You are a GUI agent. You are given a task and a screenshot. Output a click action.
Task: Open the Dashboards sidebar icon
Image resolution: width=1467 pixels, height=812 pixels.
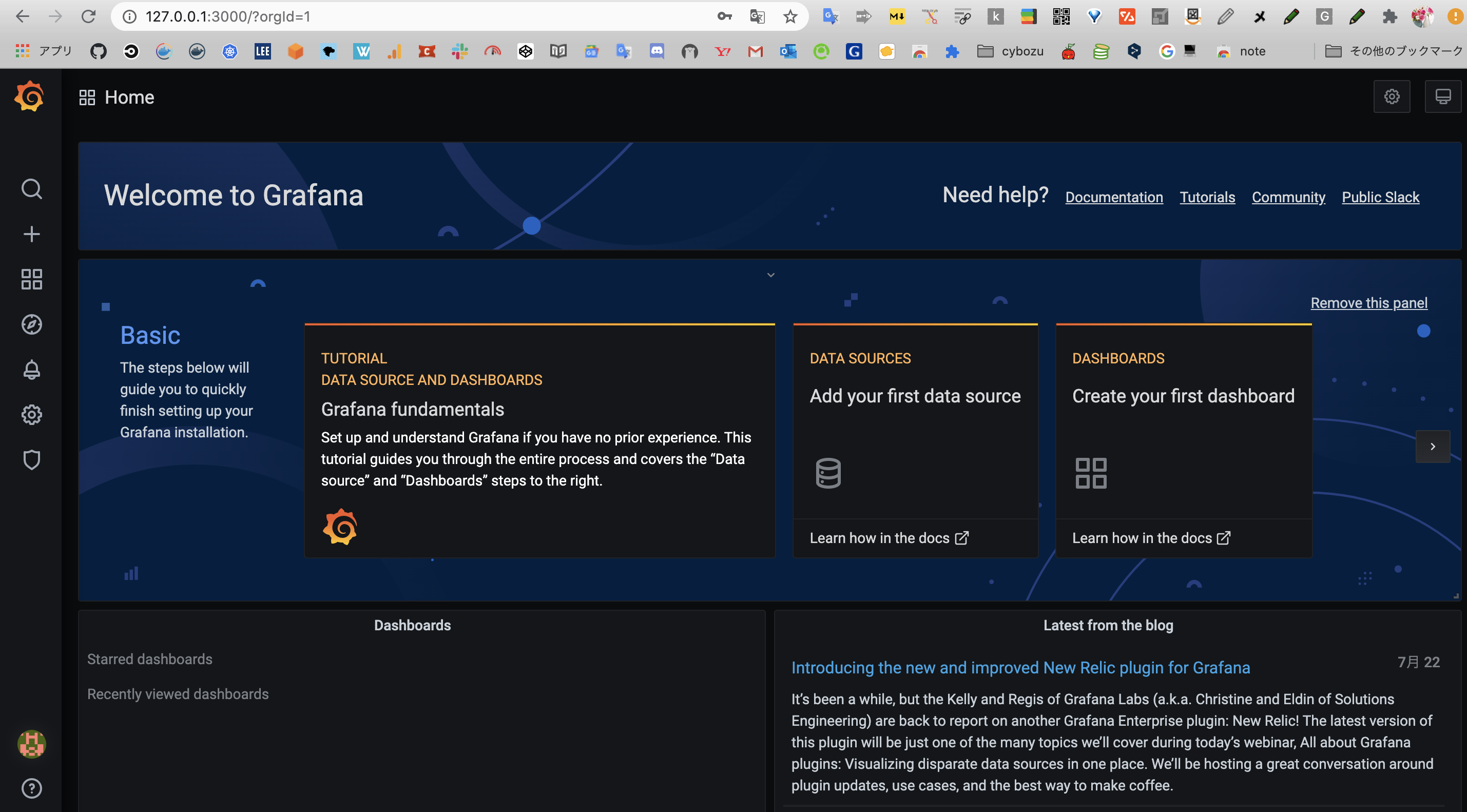click(31, 279)
